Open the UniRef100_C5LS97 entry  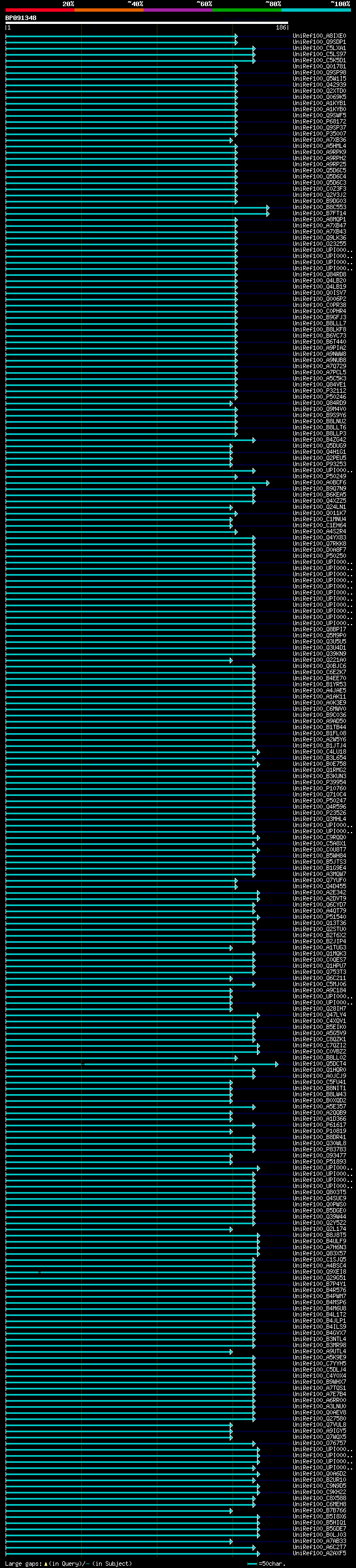(319, 54)
